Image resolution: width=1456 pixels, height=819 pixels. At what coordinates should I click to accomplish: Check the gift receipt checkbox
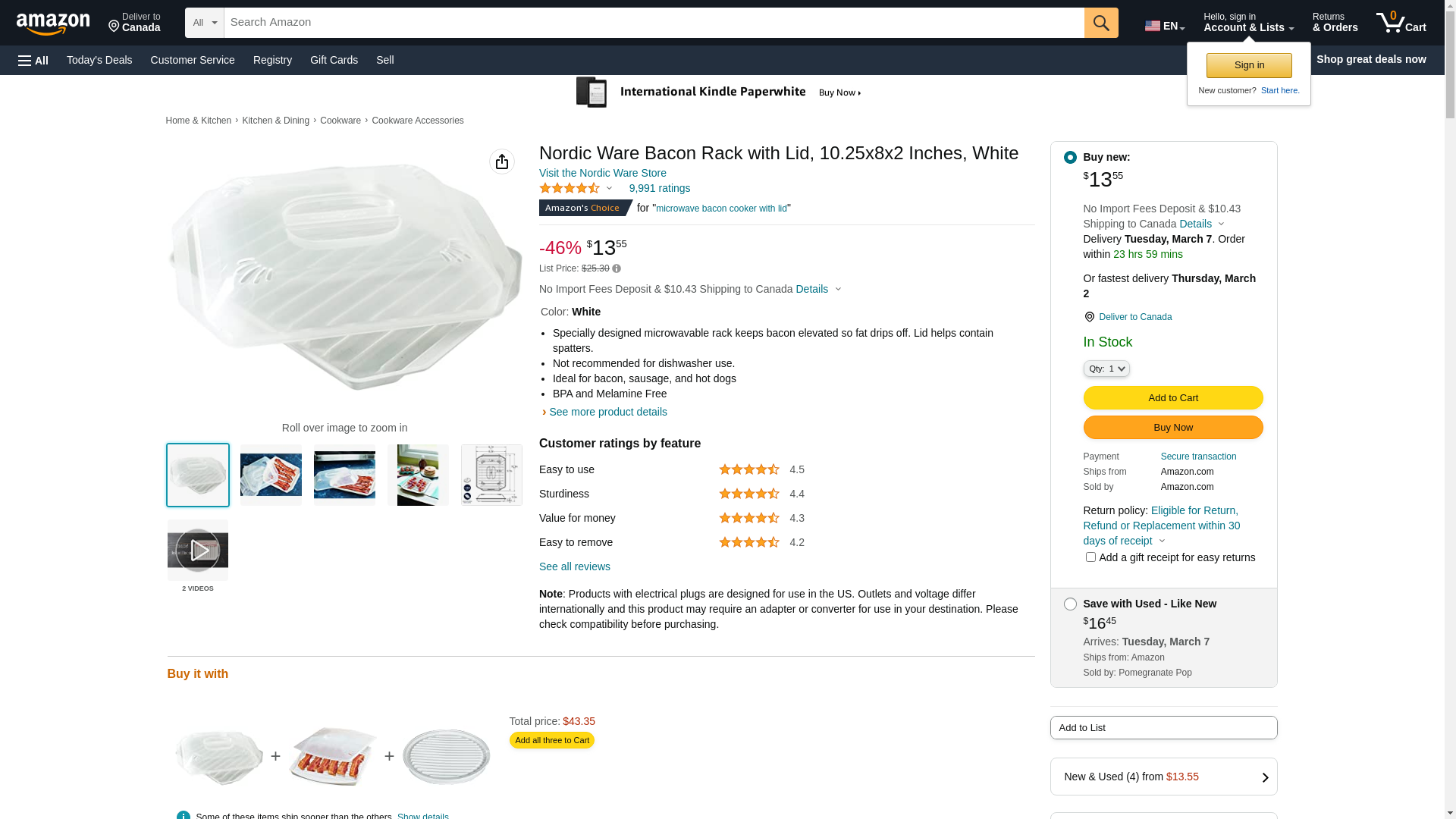point(1090,557)
